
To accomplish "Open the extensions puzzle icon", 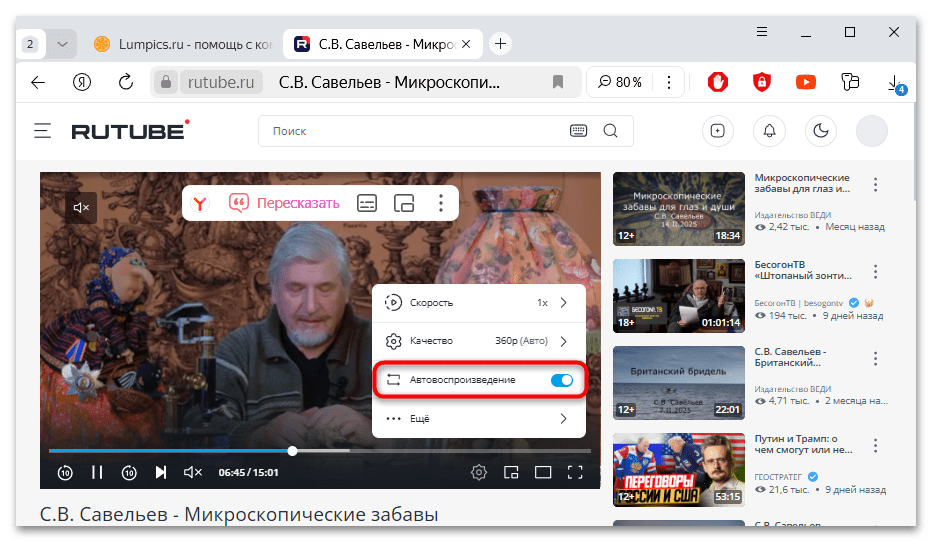I will click(x=850, y=82).
